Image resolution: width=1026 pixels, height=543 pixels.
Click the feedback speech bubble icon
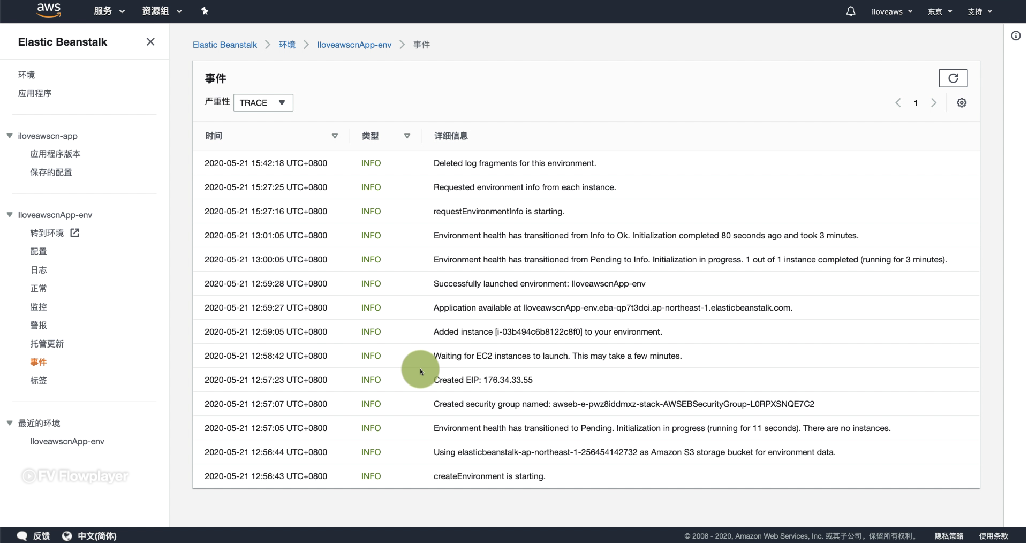click(22, 536)
